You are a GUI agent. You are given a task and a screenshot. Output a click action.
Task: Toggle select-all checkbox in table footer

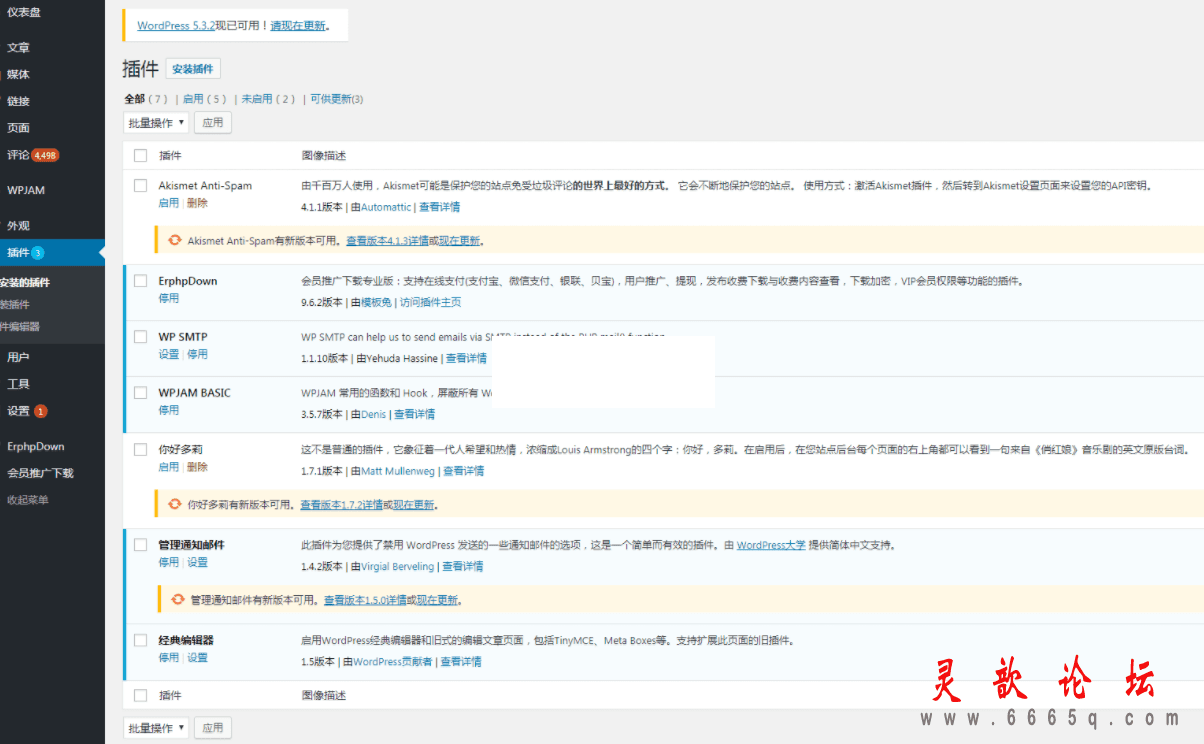pos(140,695)
